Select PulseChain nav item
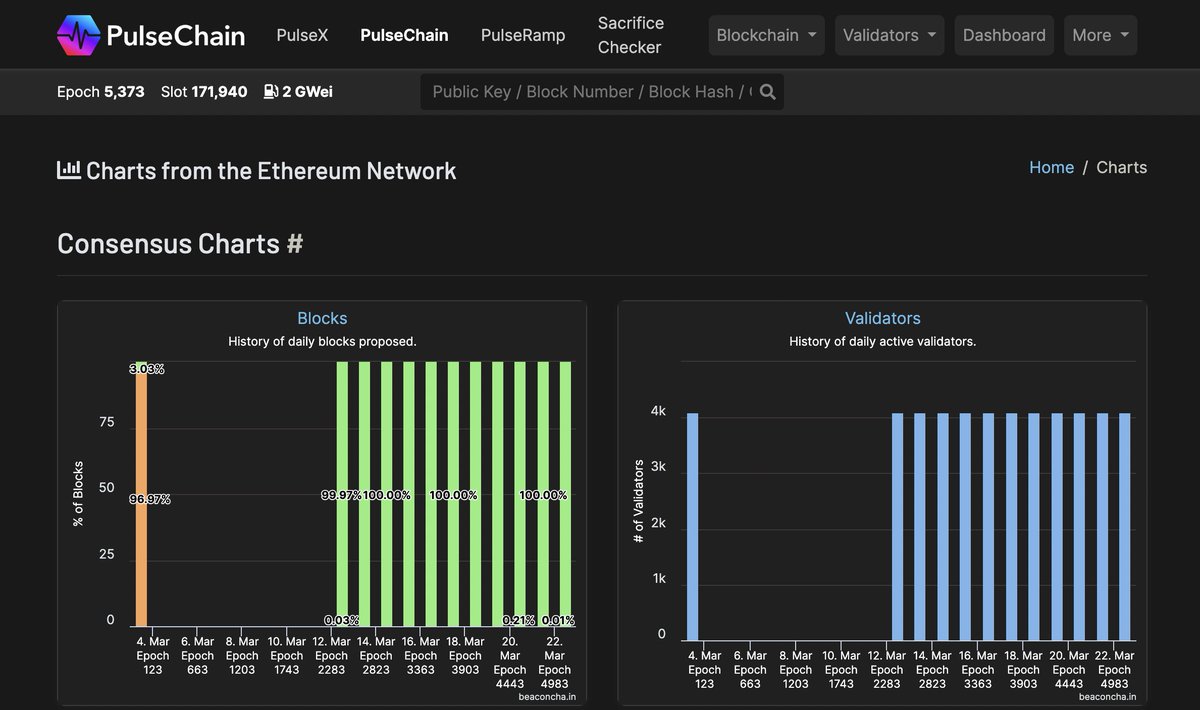The width and height of the screenshot is (1200, 710). 404,35
